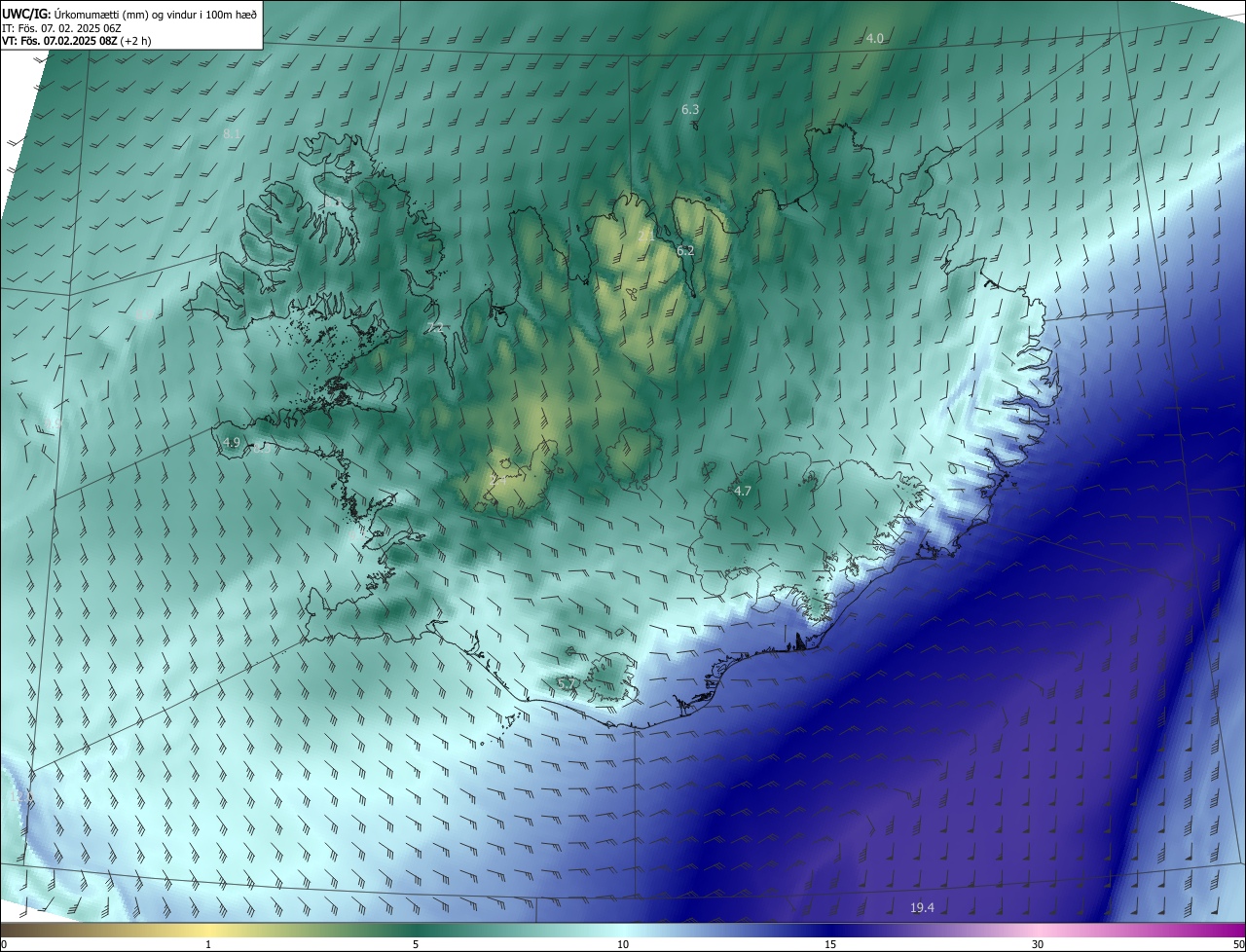Click the 4.0 value label on the map
Screen dimensions: 1246x952
pyautogui.click(x=874, y=39)
